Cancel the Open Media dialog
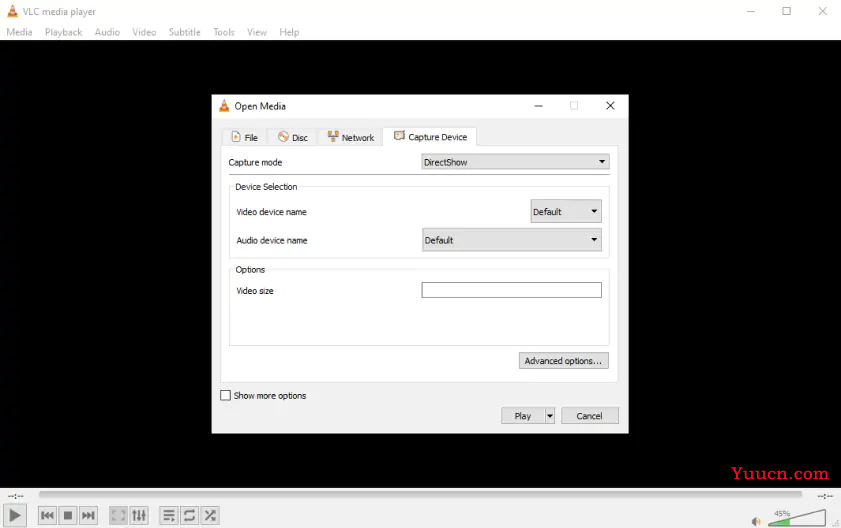Screen dimensions: 841x528 tap(589, 416)
